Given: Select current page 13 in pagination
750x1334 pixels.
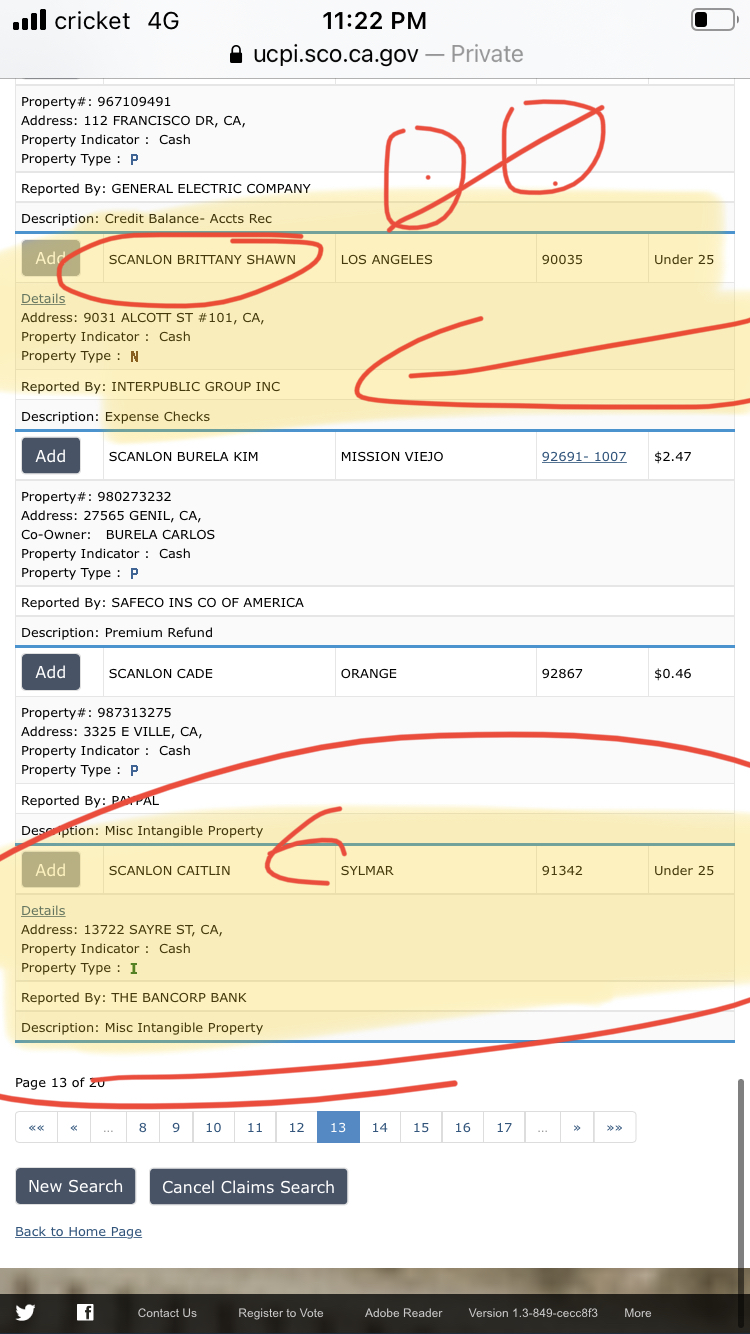Looking at the screenshot, I should [x=338, y=1127].
